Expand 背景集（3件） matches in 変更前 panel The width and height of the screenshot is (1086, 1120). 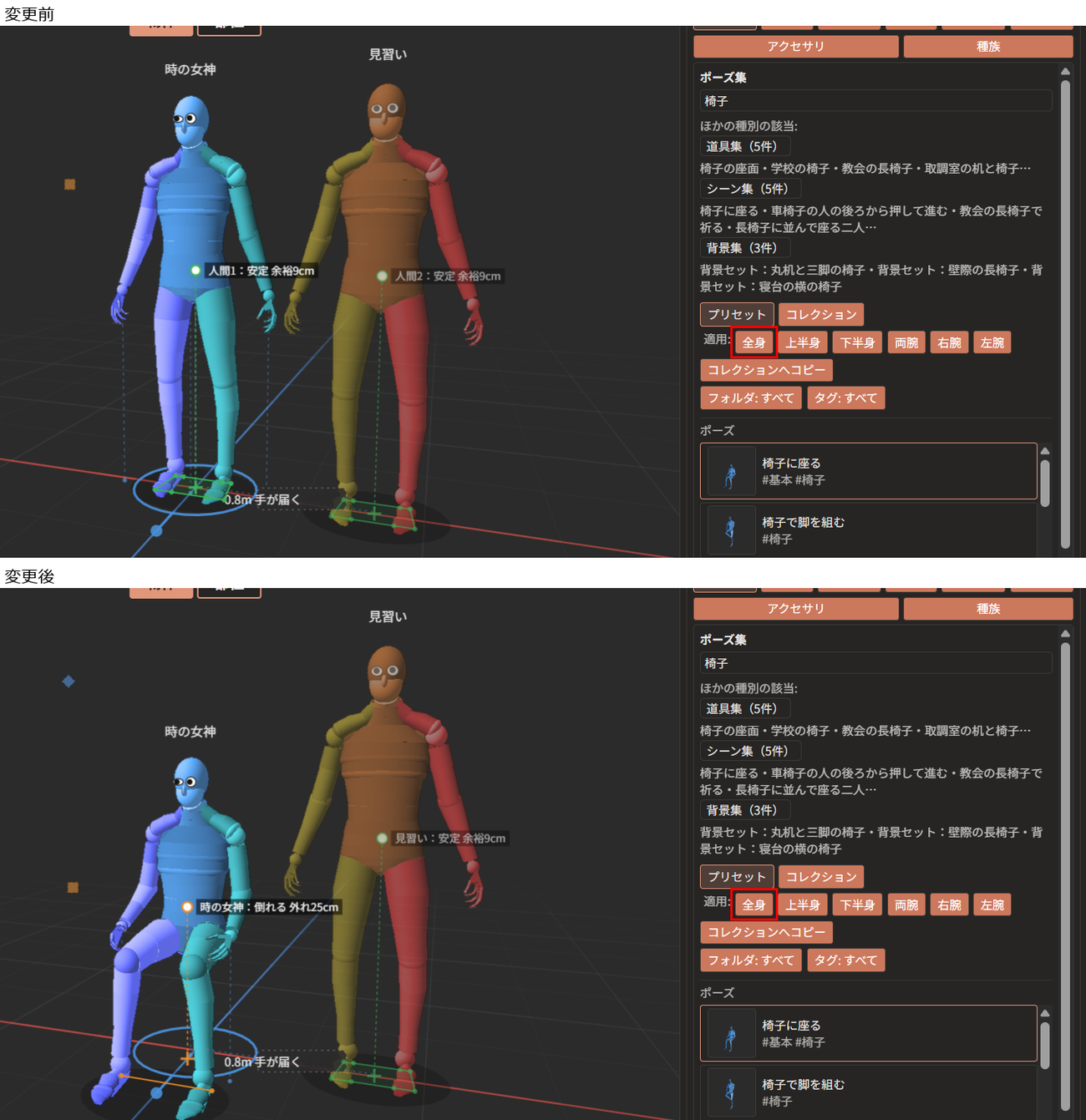[x=745, y=248]
